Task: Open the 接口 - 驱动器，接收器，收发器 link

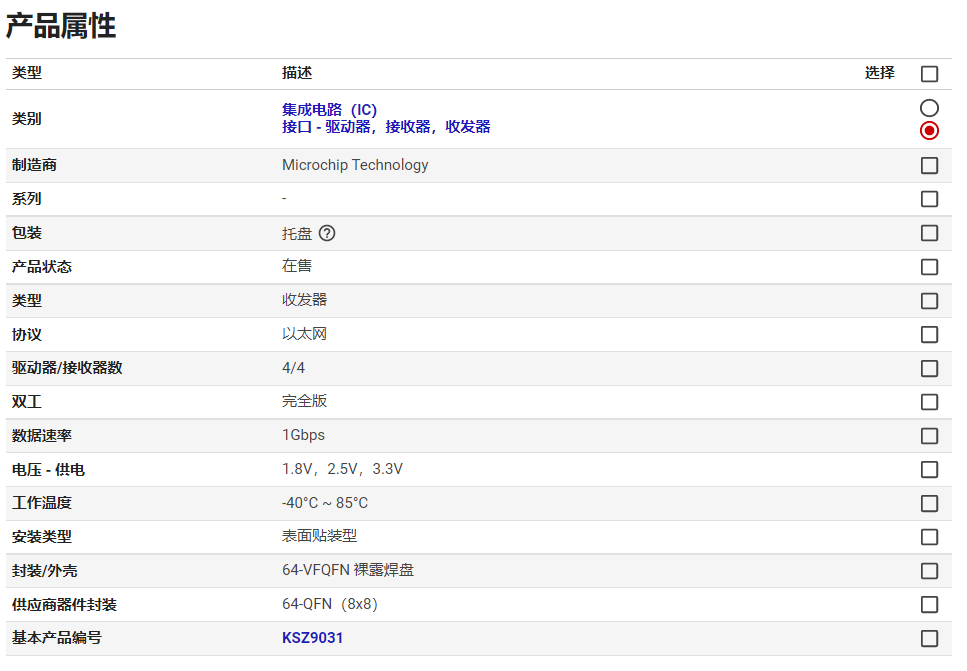Action: (x=386, y=127)
